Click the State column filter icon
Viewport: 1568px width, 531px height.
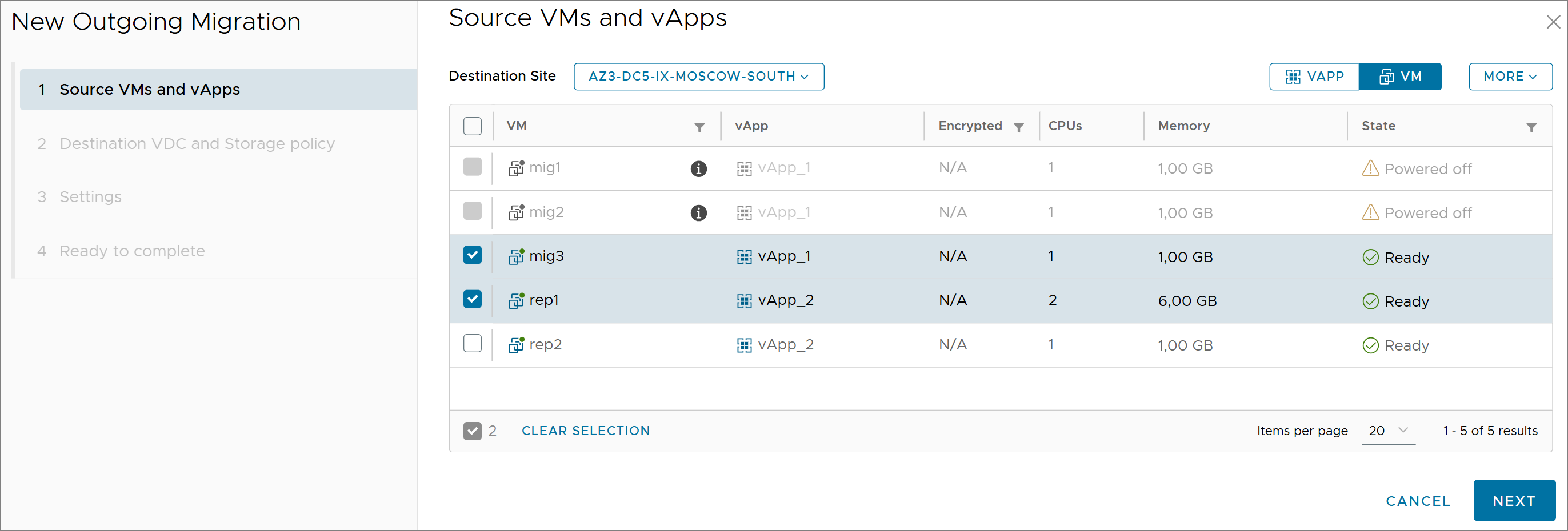[1531, 127]
